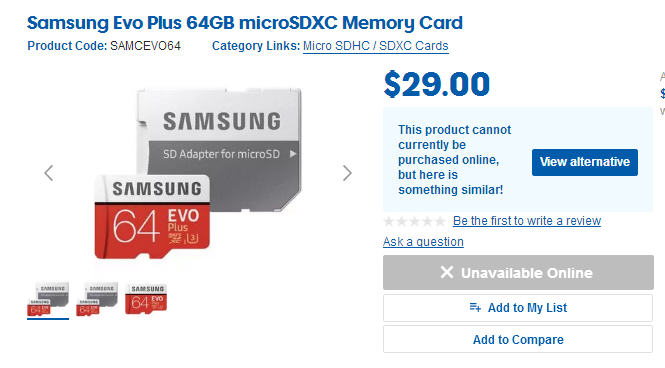Show the previous product image
The height and width of the screenshot is (368, 665).
[49, 173]
